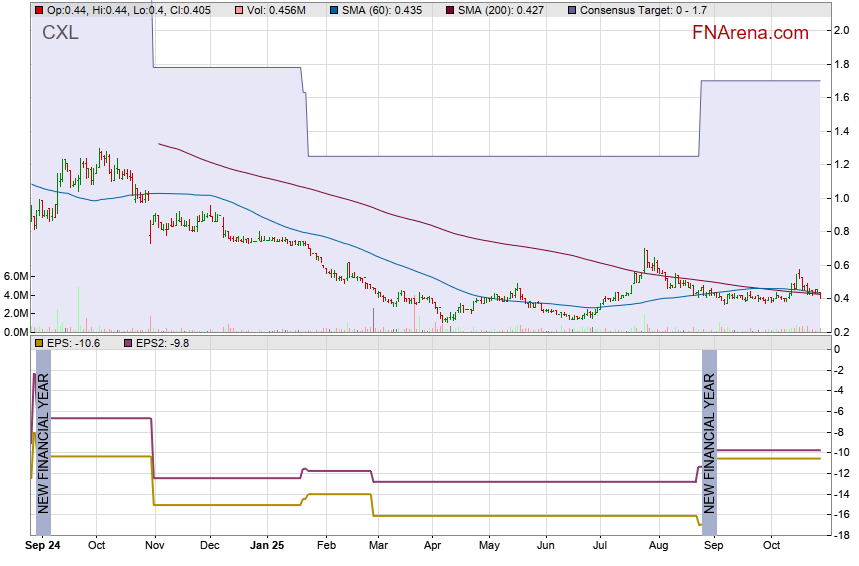
Task: Open the FNArena.com link
Action: [x=749, y=33]
